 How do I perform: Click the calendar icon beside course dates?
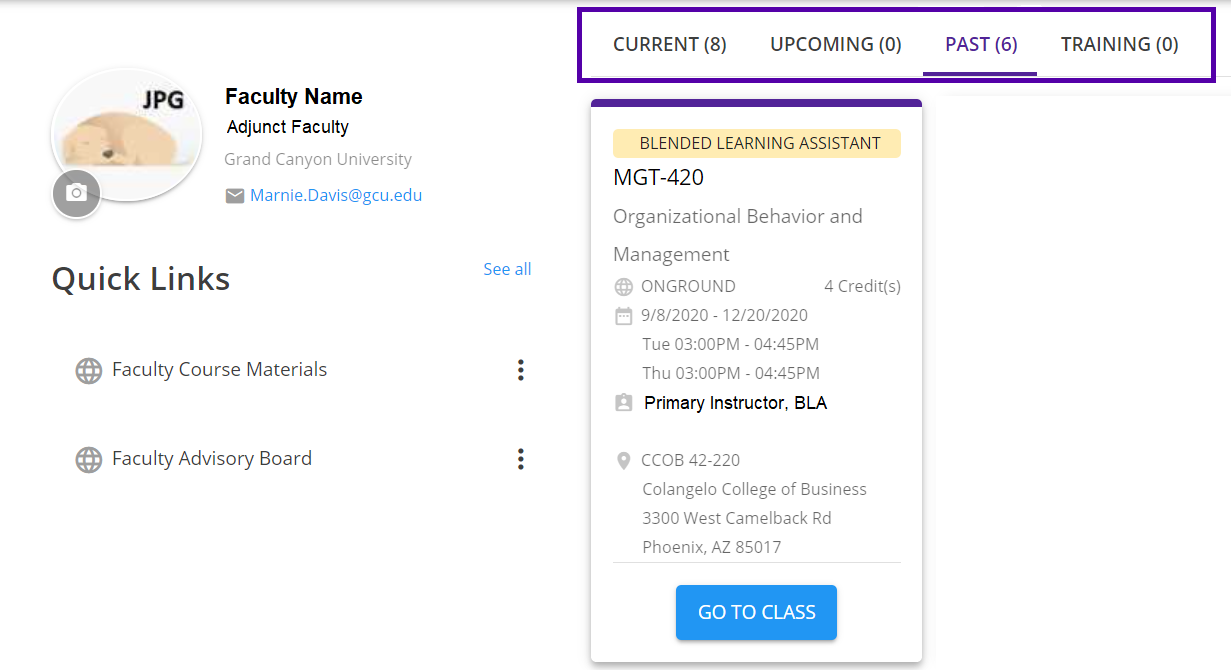(623, 316)
